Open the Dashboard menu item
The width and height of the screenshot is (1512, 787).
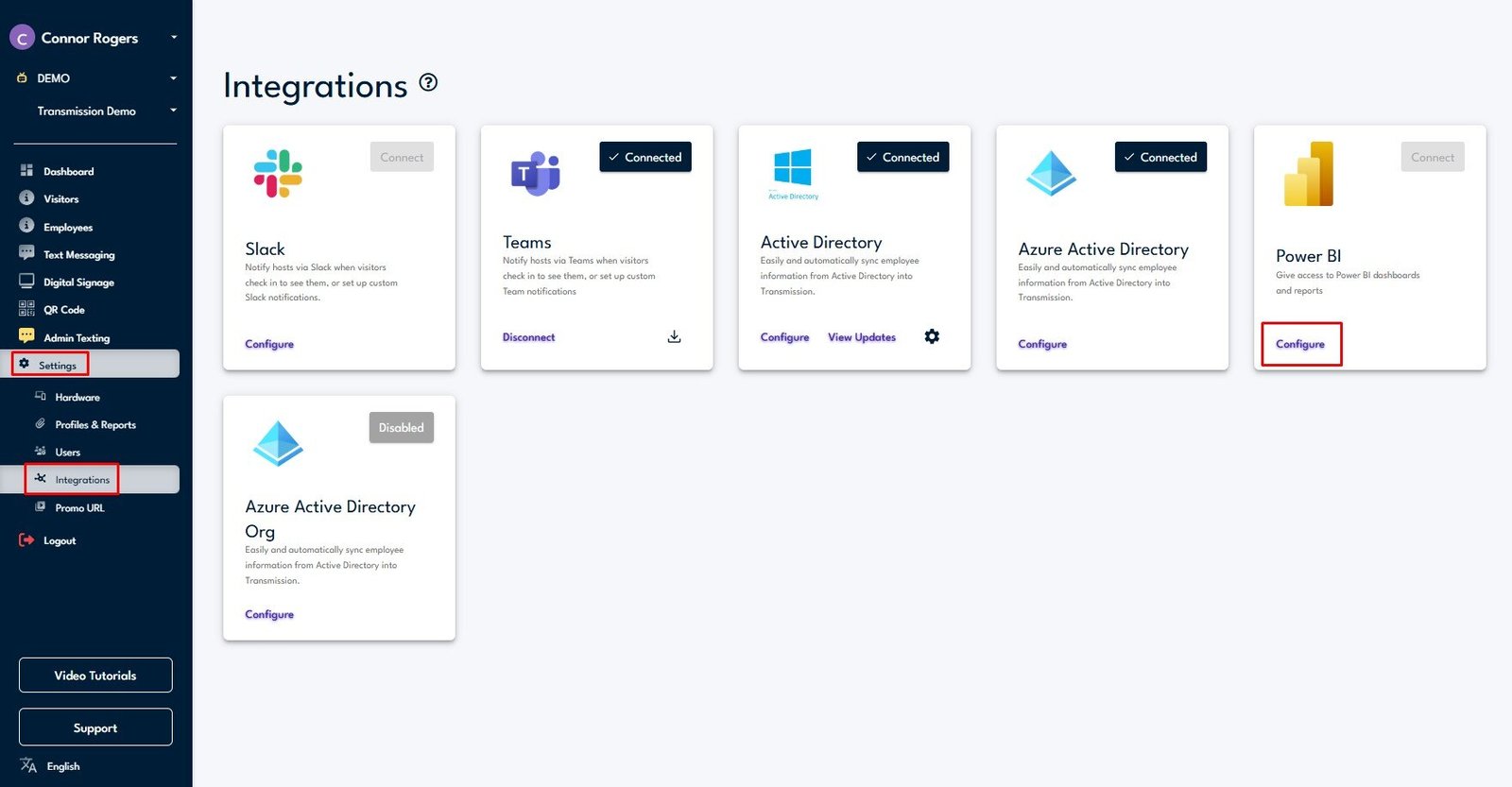point(69,171)
